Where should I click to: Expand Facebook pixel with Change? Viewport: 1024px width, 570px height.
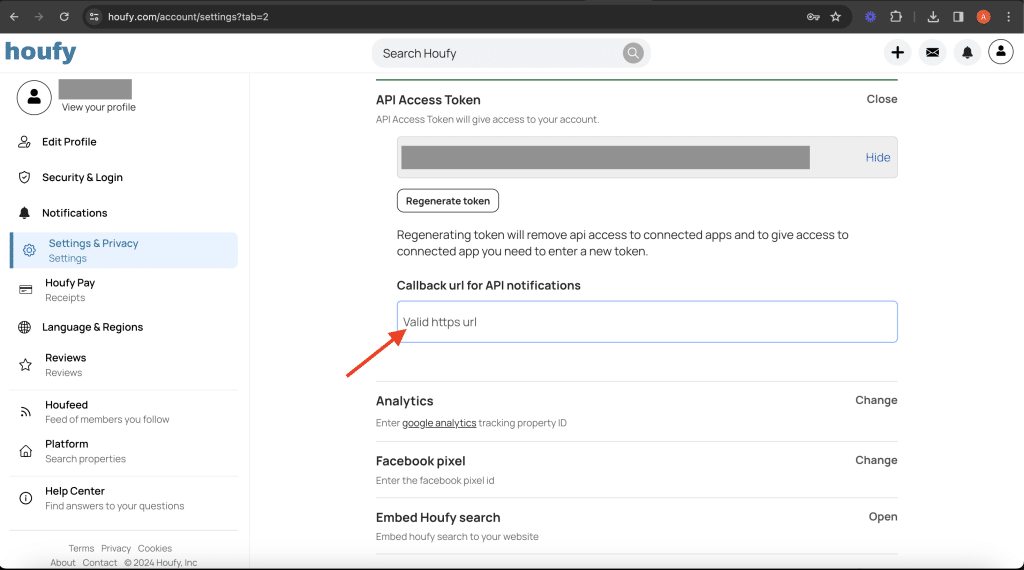point(876,460)
